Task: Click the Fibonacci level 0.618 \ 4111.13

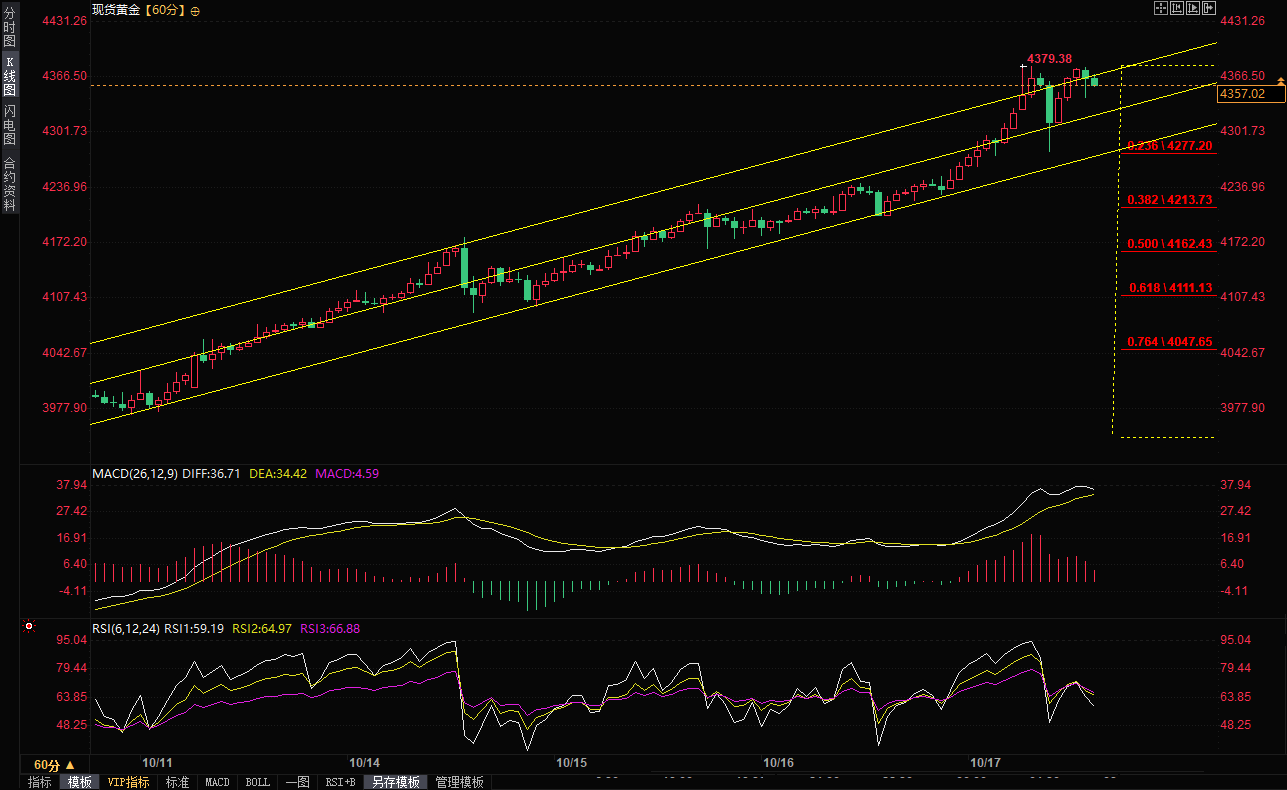Action: pyautogui.click(x=1170, y=288)
